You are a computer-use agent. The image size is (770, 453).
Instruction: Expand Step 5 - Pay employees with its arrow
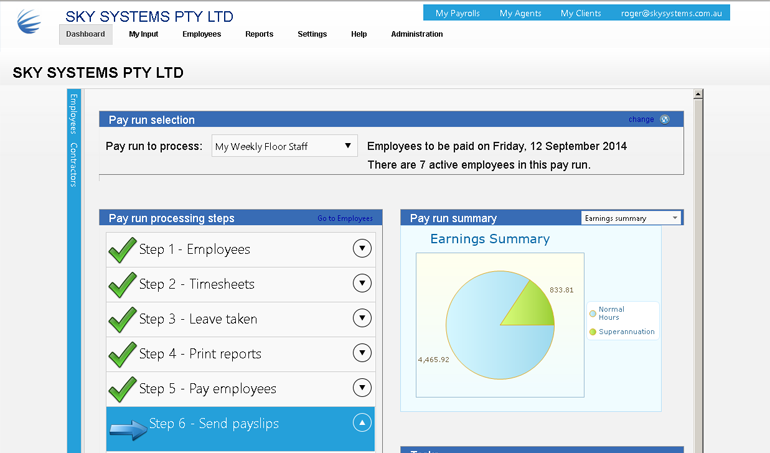coord(362,388)
